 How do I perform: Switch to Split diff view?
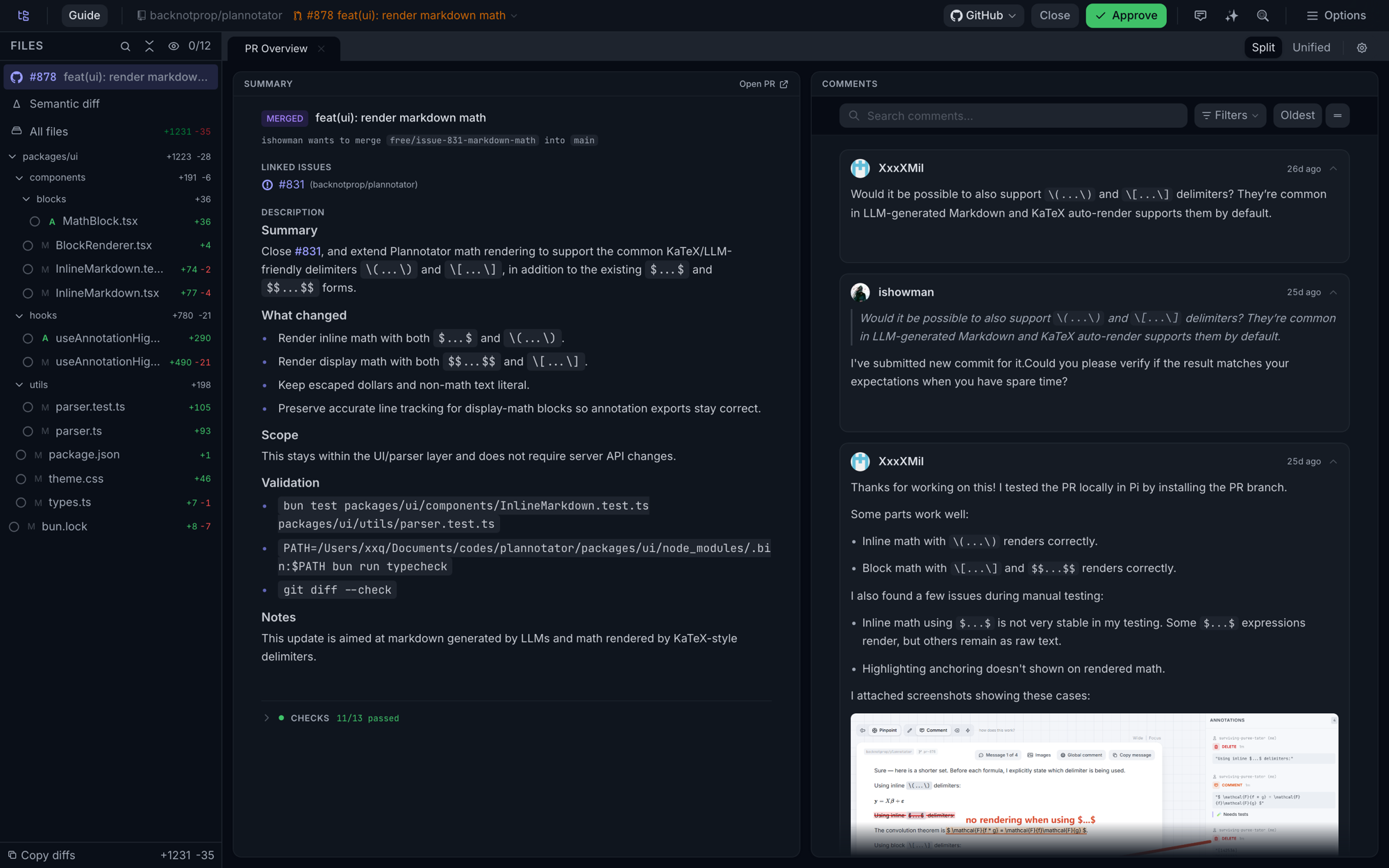pos(1263,47)
